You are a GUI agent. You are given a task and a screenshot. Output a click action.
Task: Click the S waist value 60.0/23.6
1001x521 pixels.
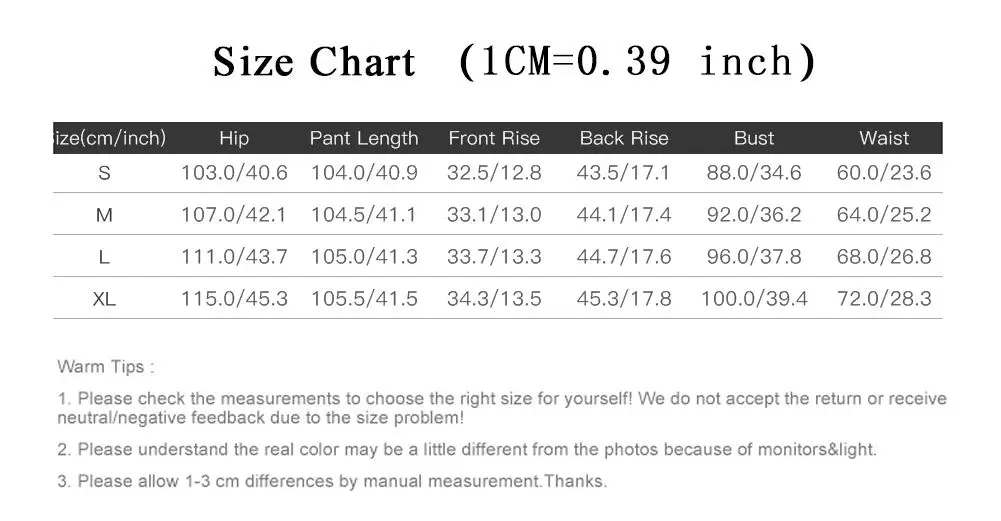pyautogui.click(x=884, y=173)
